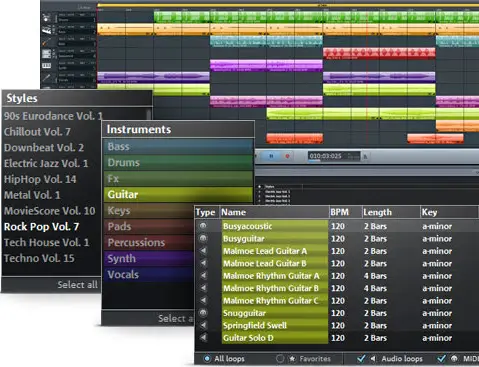Choose the Vocals instrument category
Image resolution: width=479 pixels, height=367 pixels.
pos(149,274)
